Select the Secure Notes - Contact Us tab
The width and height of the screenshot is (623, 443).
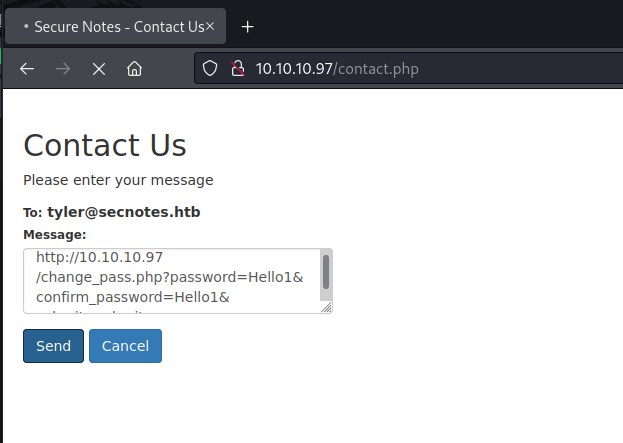pos(115,27)
